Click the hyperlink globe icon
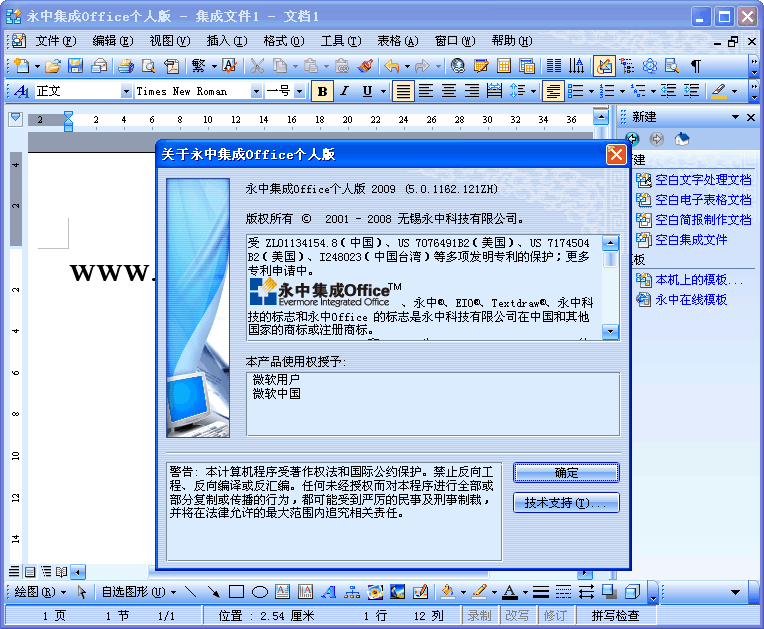Viewport: 764px width, 629px height. tap(458, 65)
